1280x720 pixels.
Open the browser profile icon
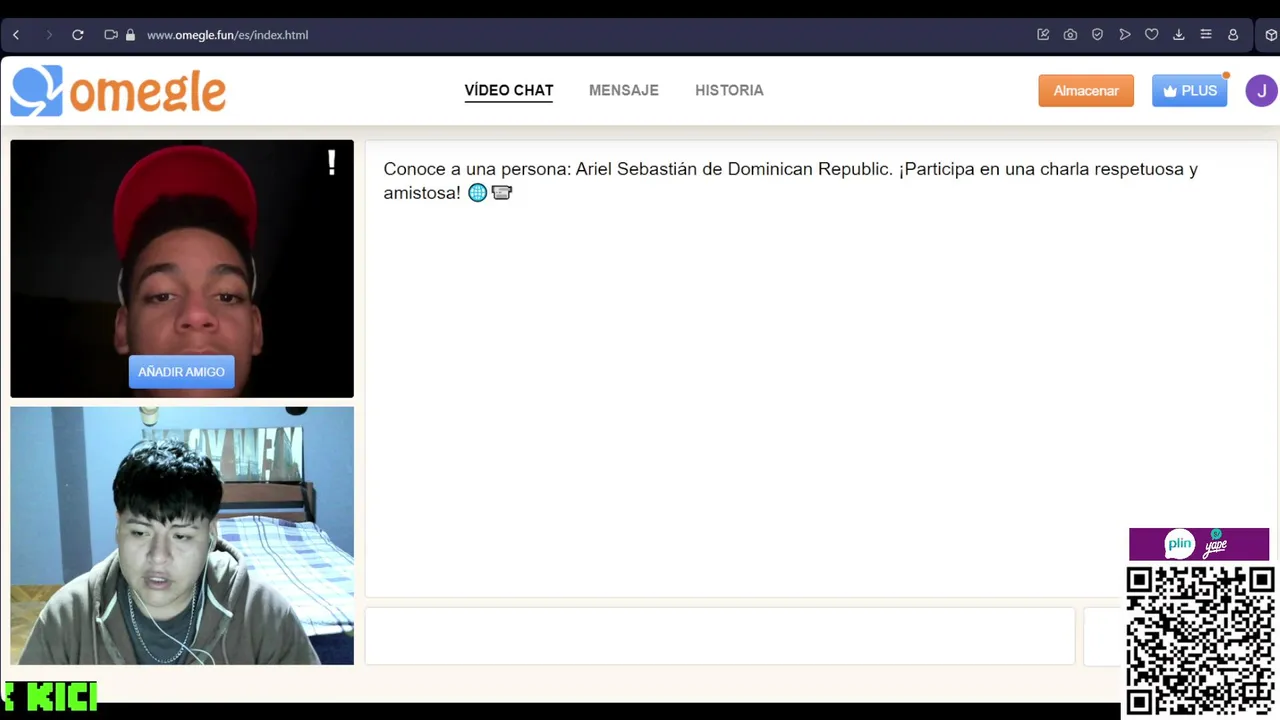click(1233, 35)
